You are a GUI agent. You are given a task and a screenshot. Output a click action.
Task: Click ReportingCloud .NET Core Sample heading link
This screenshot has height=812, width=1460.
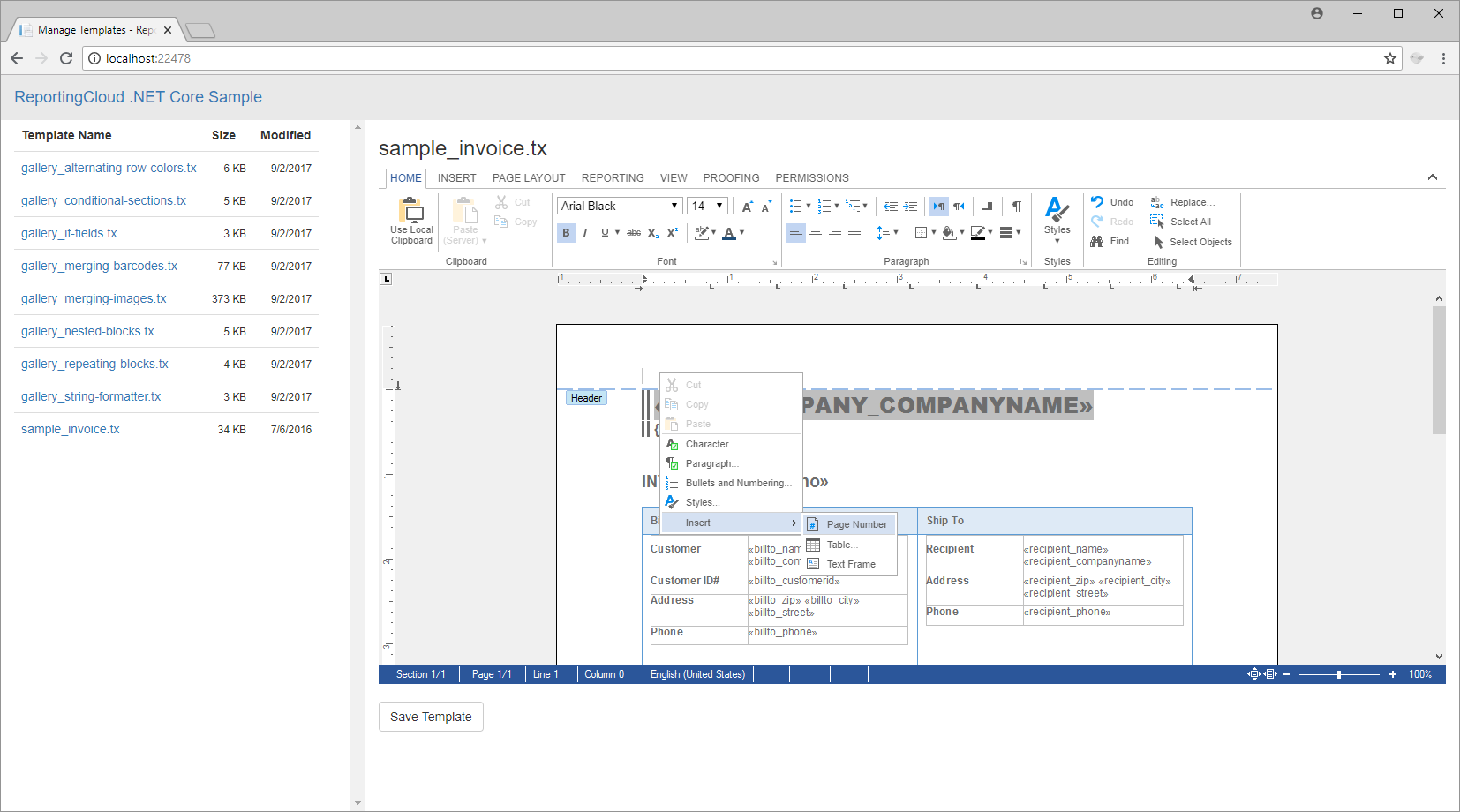click(x=138, y=97)
